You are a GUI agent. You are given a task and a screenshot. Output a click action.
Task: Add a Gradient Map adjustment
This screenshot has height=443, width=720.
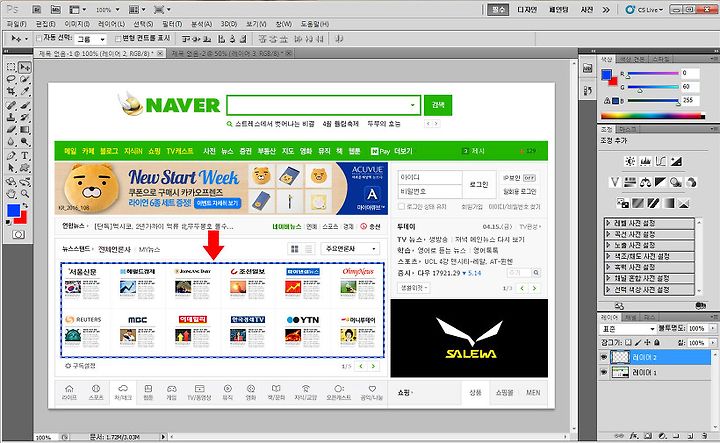[669, 203]
